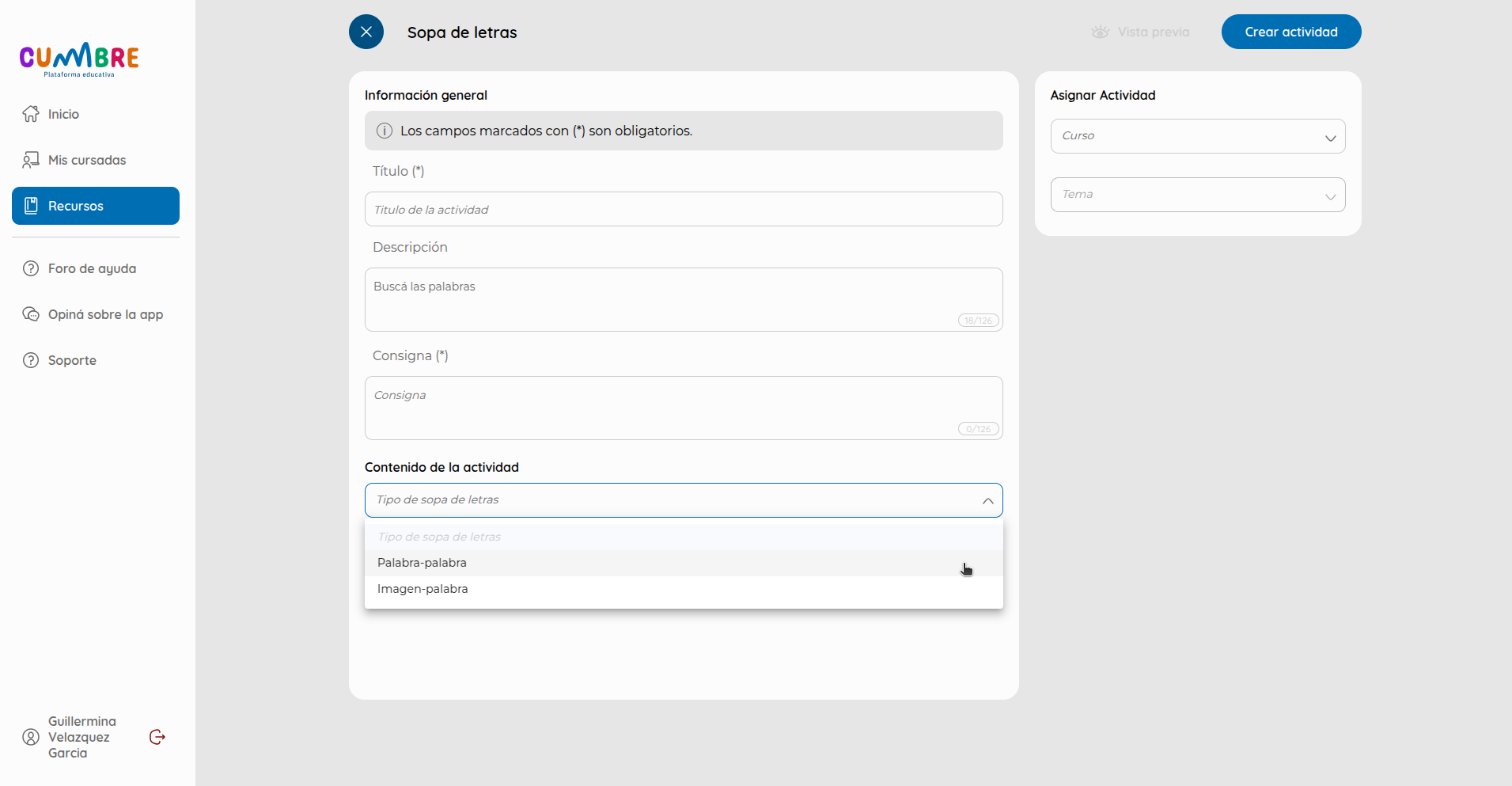Screen dimensions: 1512x786
Task: Click the Soporte help icon
Action: click(31, 360)
